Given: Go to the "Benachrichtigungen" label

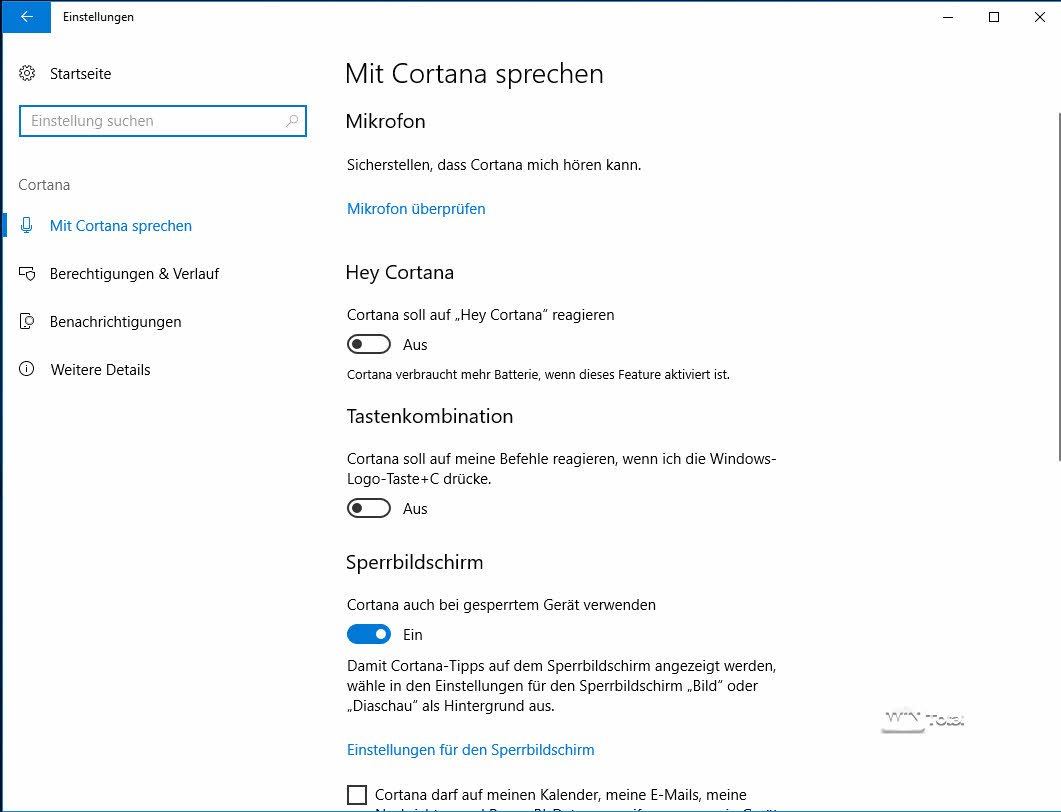Looking at the screenshot, I should (116, 322).
